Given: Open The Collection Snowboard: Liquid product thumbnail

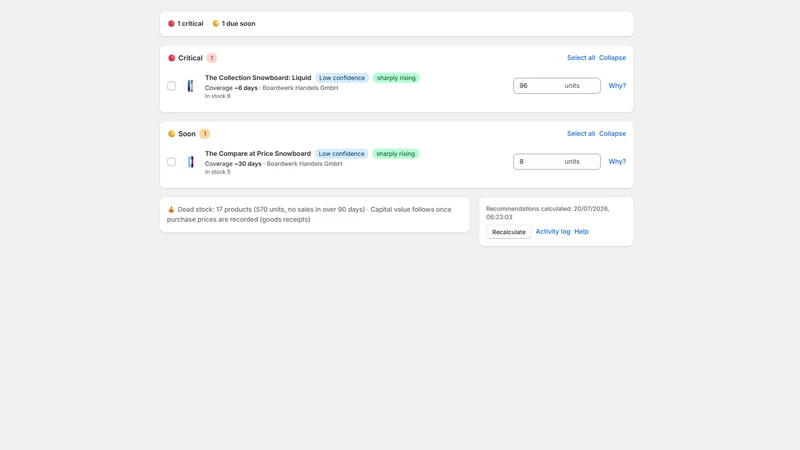Looking at the screenshot, I should pos(190,86).
